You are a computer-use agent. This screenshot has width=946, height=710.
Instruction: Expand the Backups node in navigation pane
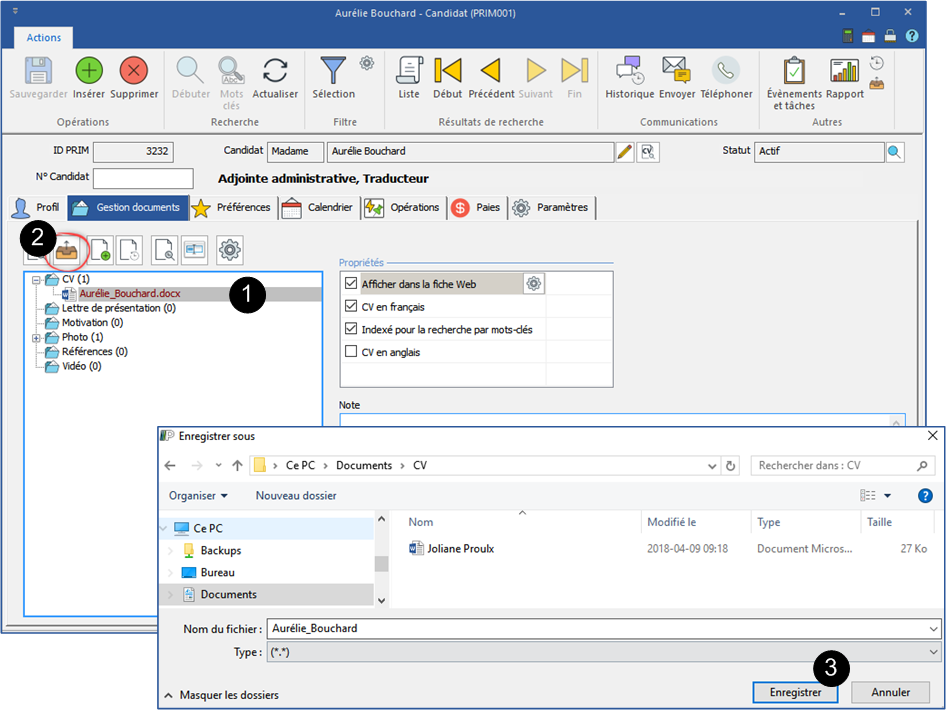[170, 551]
